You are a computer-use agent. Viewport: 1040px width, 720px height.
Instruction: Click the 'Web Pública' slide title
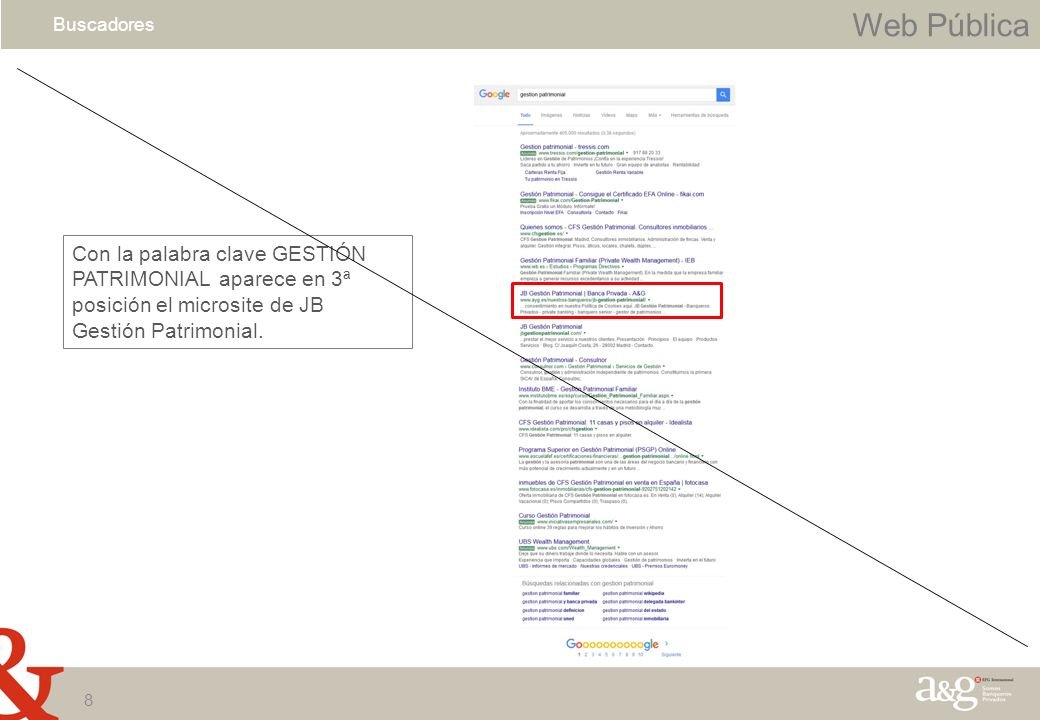point(941,26)
